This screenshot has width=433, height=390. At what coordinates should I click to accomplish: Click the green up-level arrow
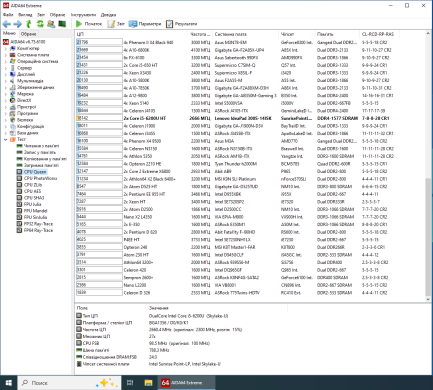(x=29, y=24)
